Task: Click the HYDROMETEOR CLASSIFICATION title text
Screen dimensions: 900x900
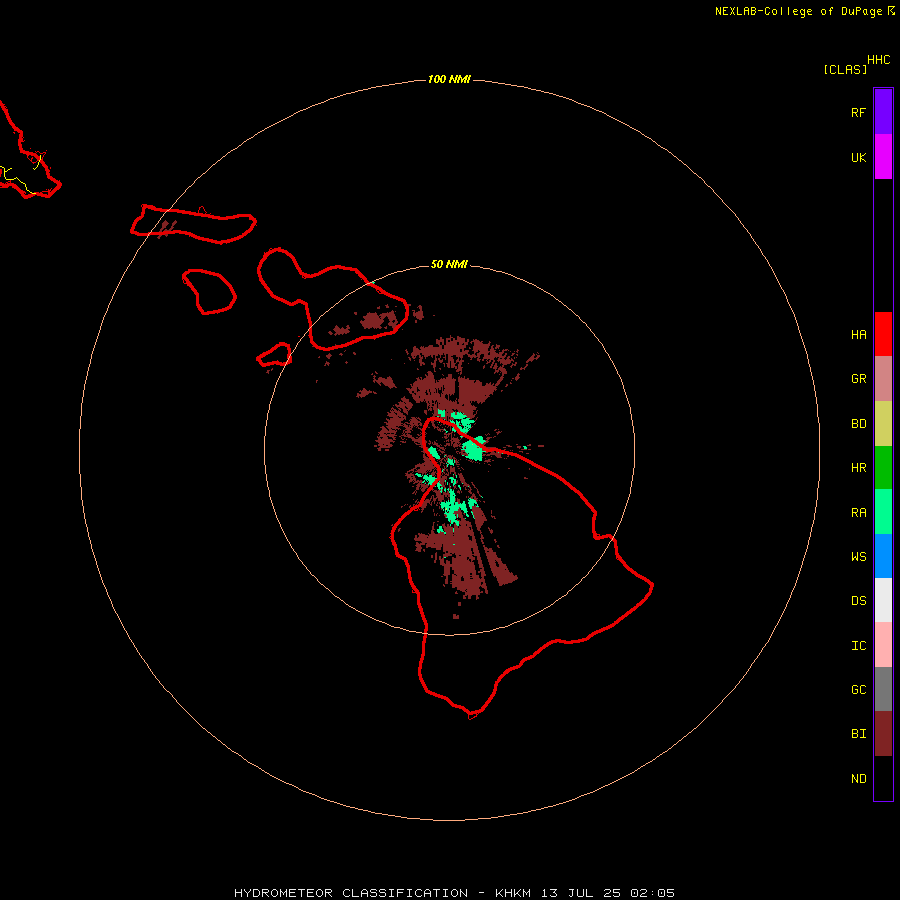Action: pyautogui.click(x=351, y=893)
